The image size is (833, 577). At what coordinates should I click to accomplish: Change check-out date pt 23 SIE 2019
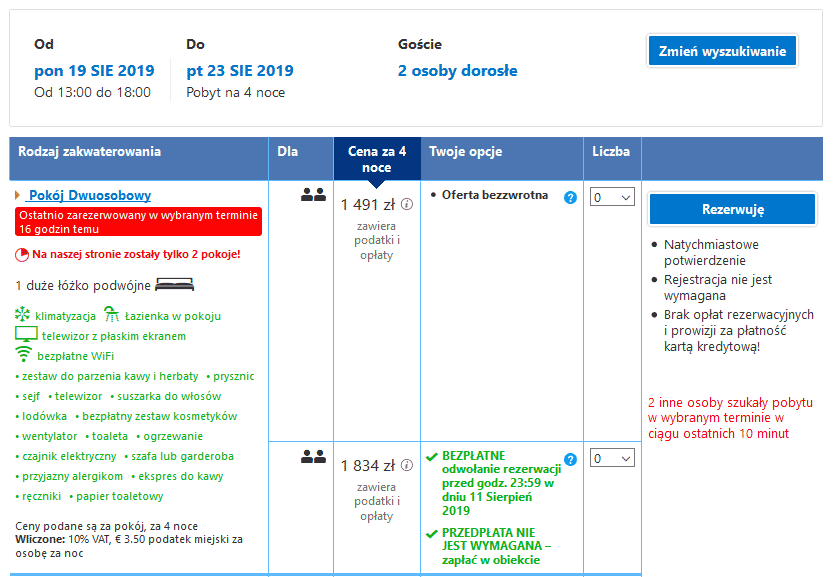(x=240, y=71)
